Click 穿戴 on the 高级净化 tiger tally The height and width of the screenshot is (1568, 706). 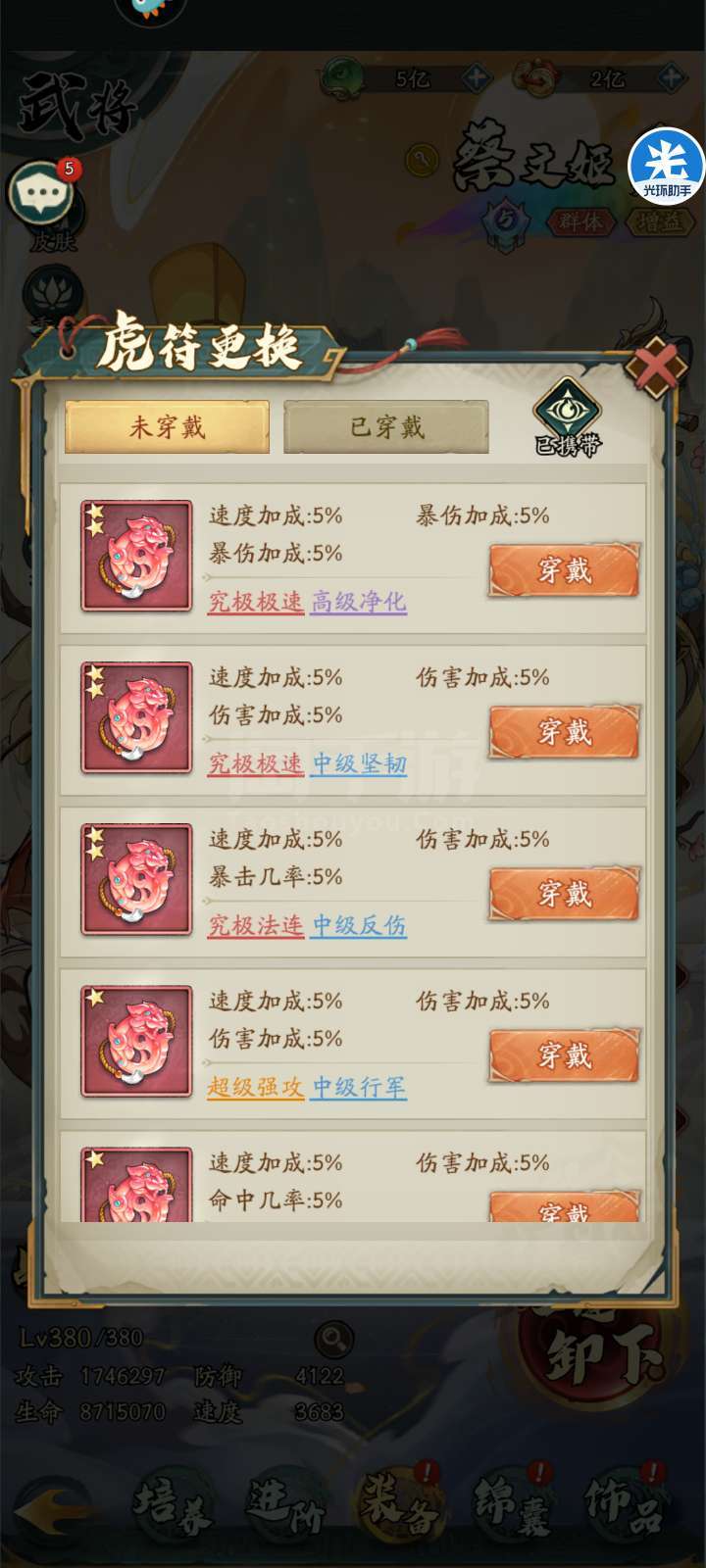pos(564,570)
